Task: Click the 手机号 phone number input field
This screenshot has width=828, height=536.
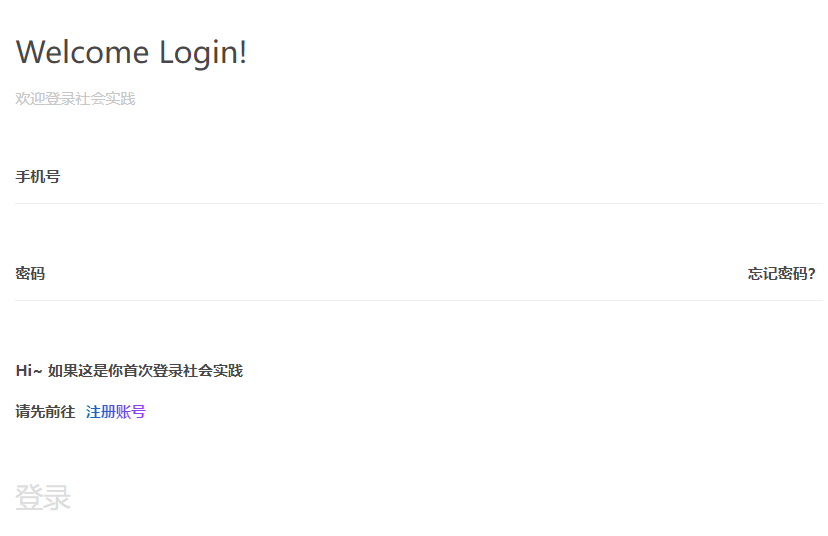Action: pyautogui.click(x=418, y=177)
